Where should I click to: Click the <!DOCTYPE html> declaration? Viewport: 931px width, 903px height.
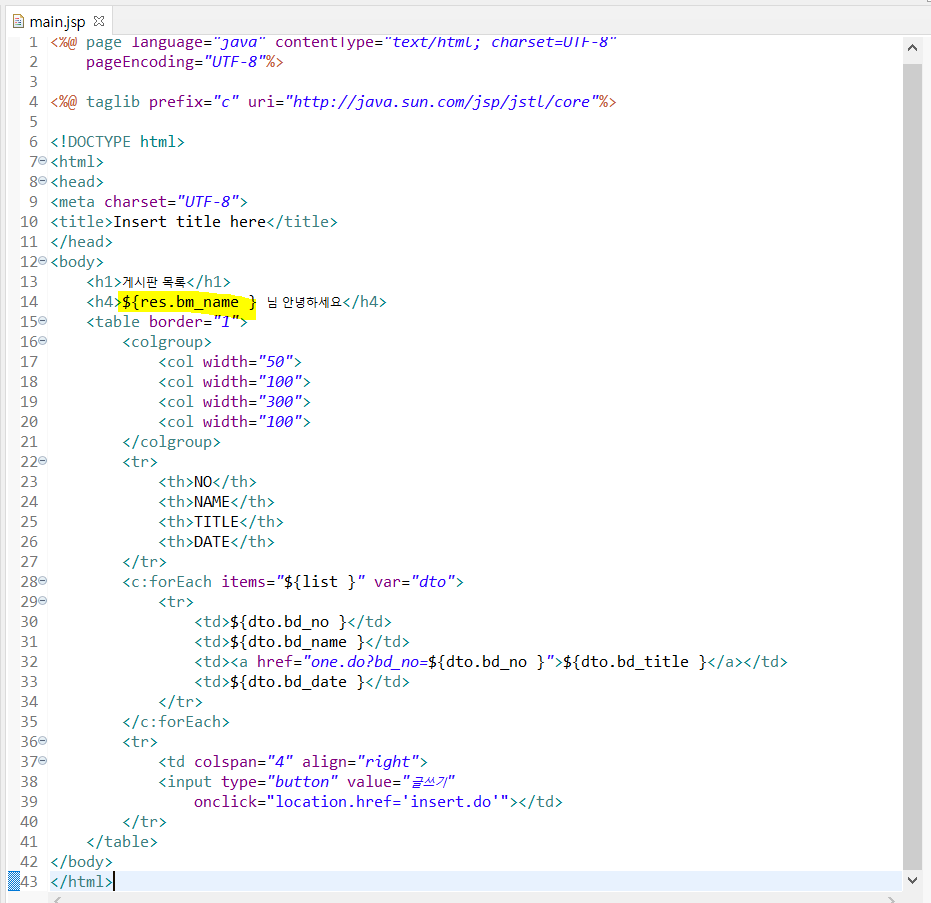pos(118,142)
